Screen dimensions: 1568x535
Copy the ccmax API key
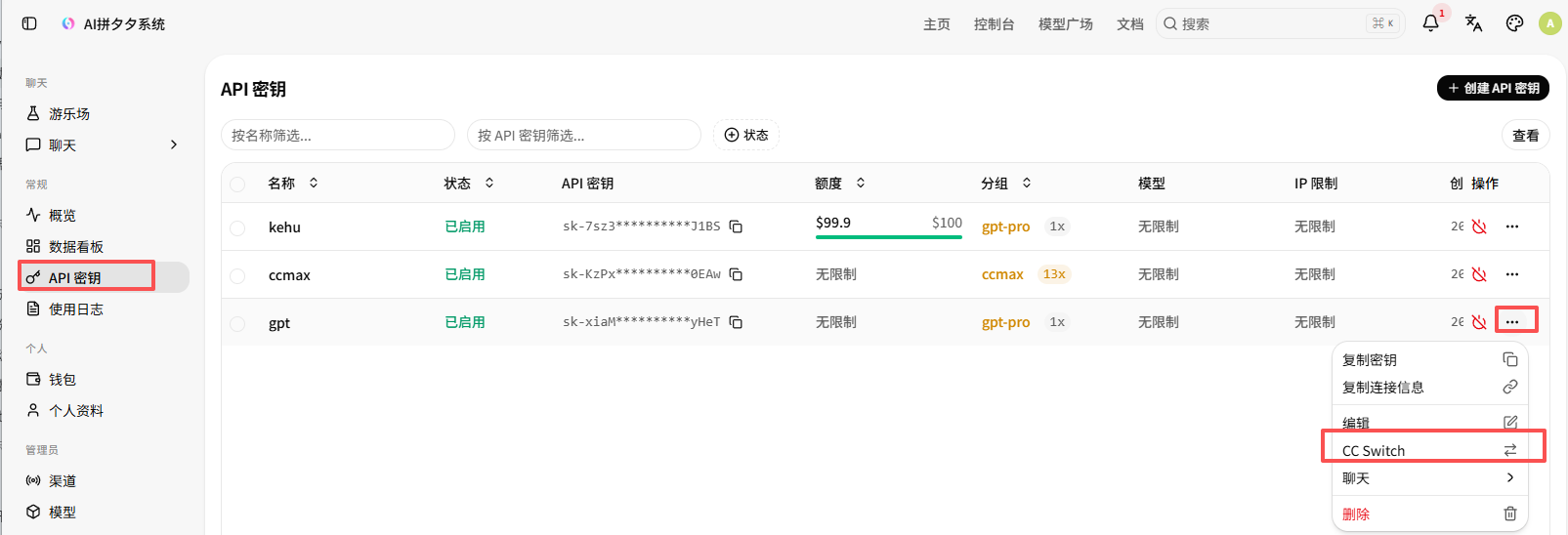pos(736,274)
